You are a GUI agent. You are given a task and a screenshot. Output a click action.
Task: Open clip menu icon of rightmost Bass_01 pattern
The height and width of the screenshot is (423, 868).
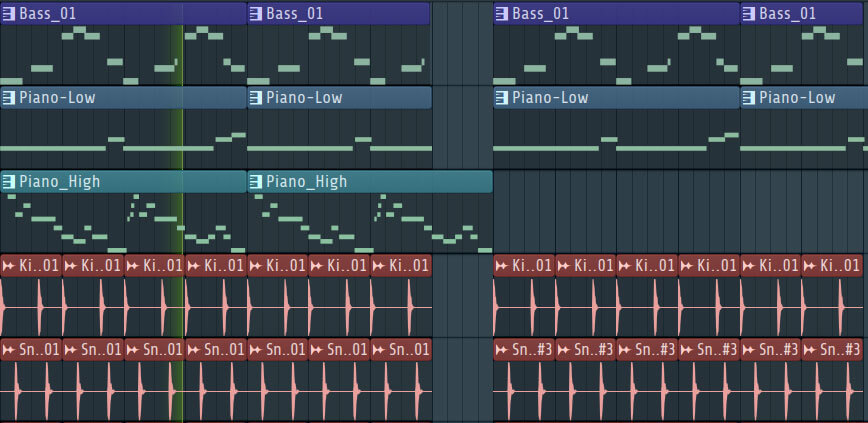[x=748, y=14]
